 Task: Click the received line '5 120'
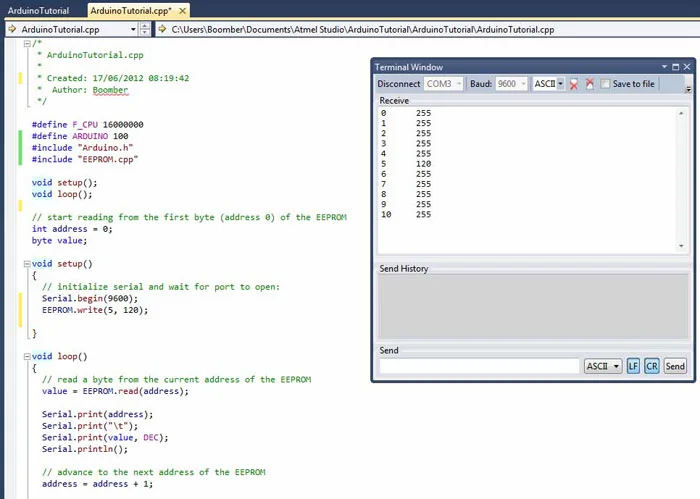(x=406, y=164)
